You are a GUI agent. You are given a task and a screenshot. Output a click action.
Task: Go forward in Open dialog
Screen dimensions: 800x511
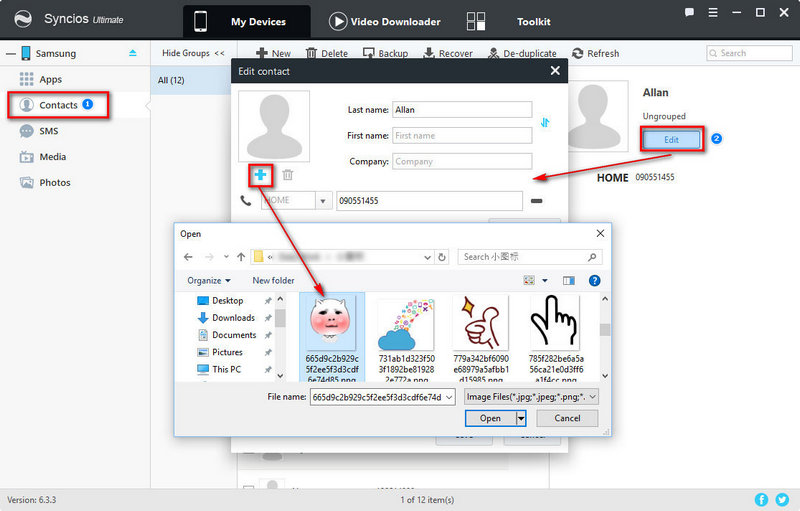point(209,257)
